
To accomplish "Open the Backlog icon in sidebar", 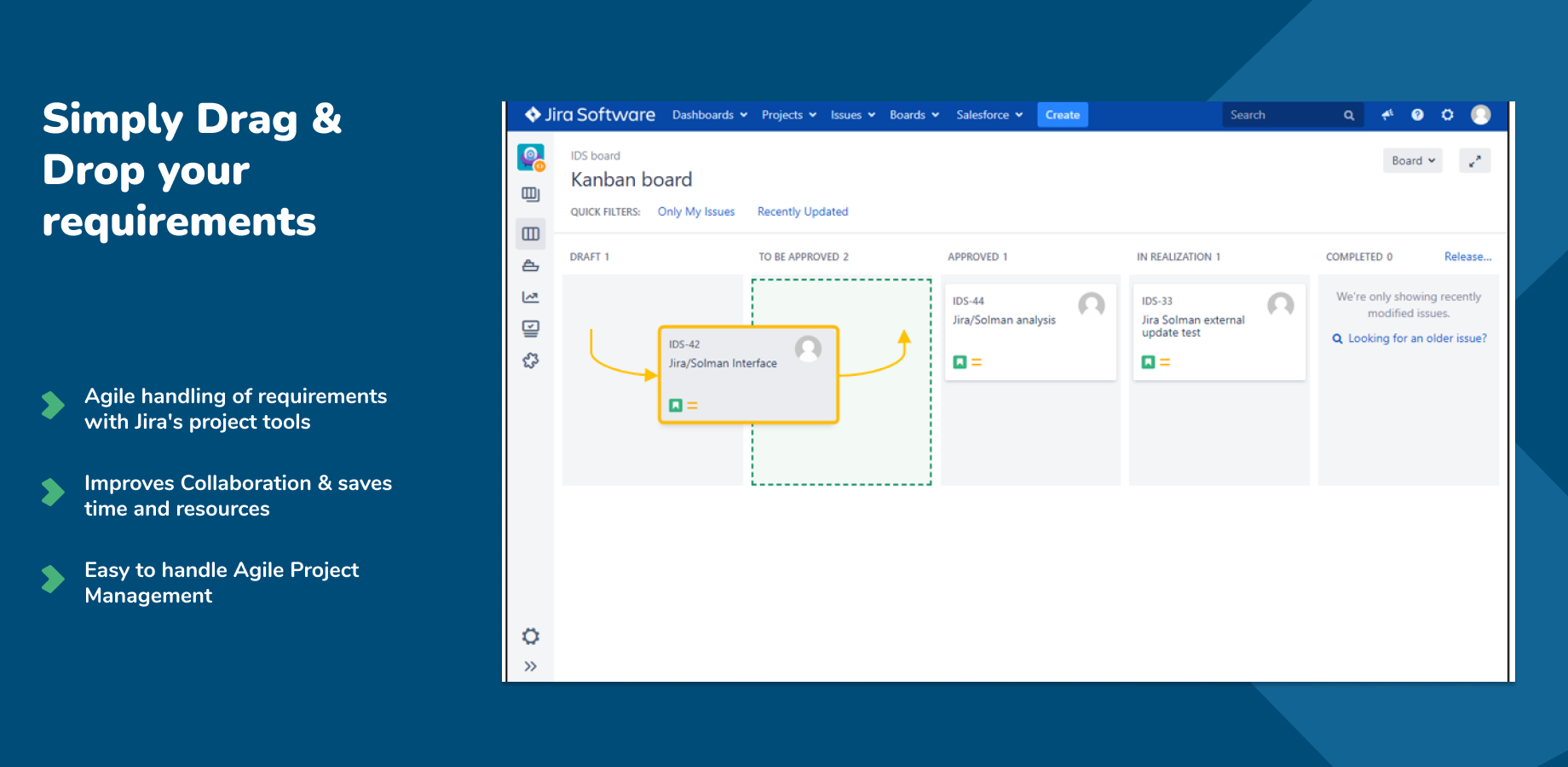I will 531,194.
